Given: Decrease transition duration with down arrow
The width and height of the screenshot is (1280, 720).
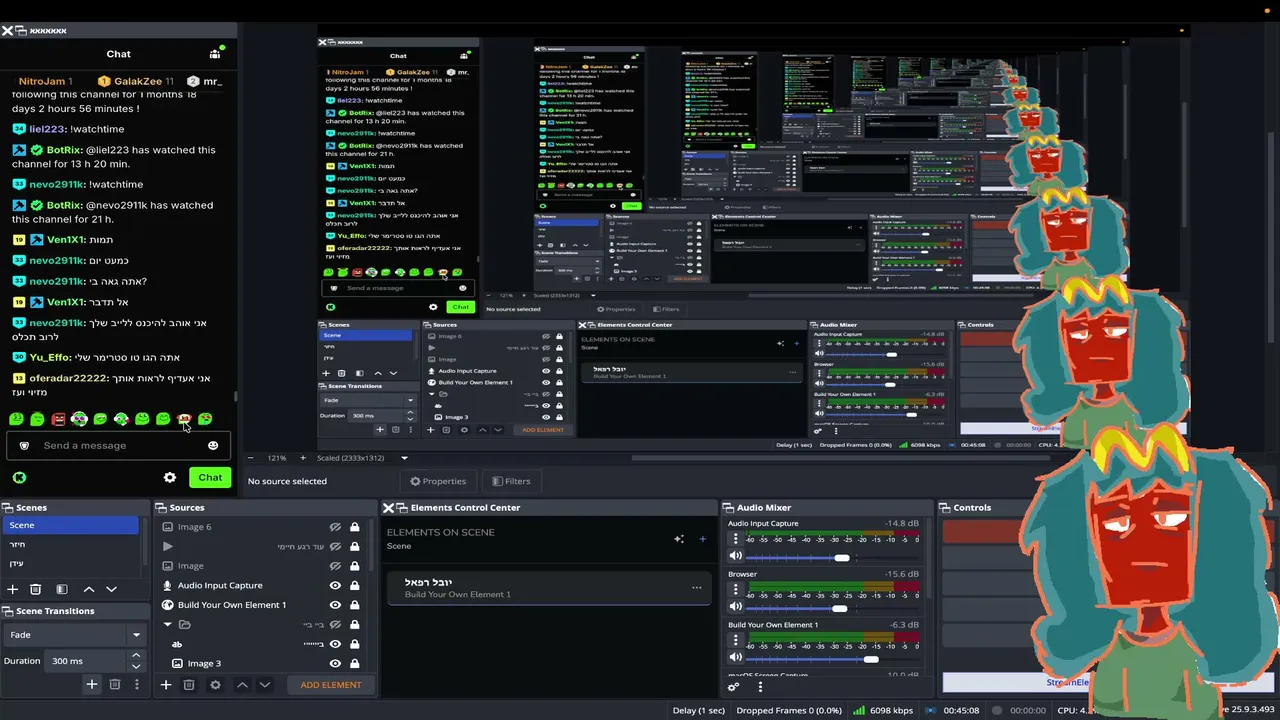Looking at the screenshot, I should [136, 666].
